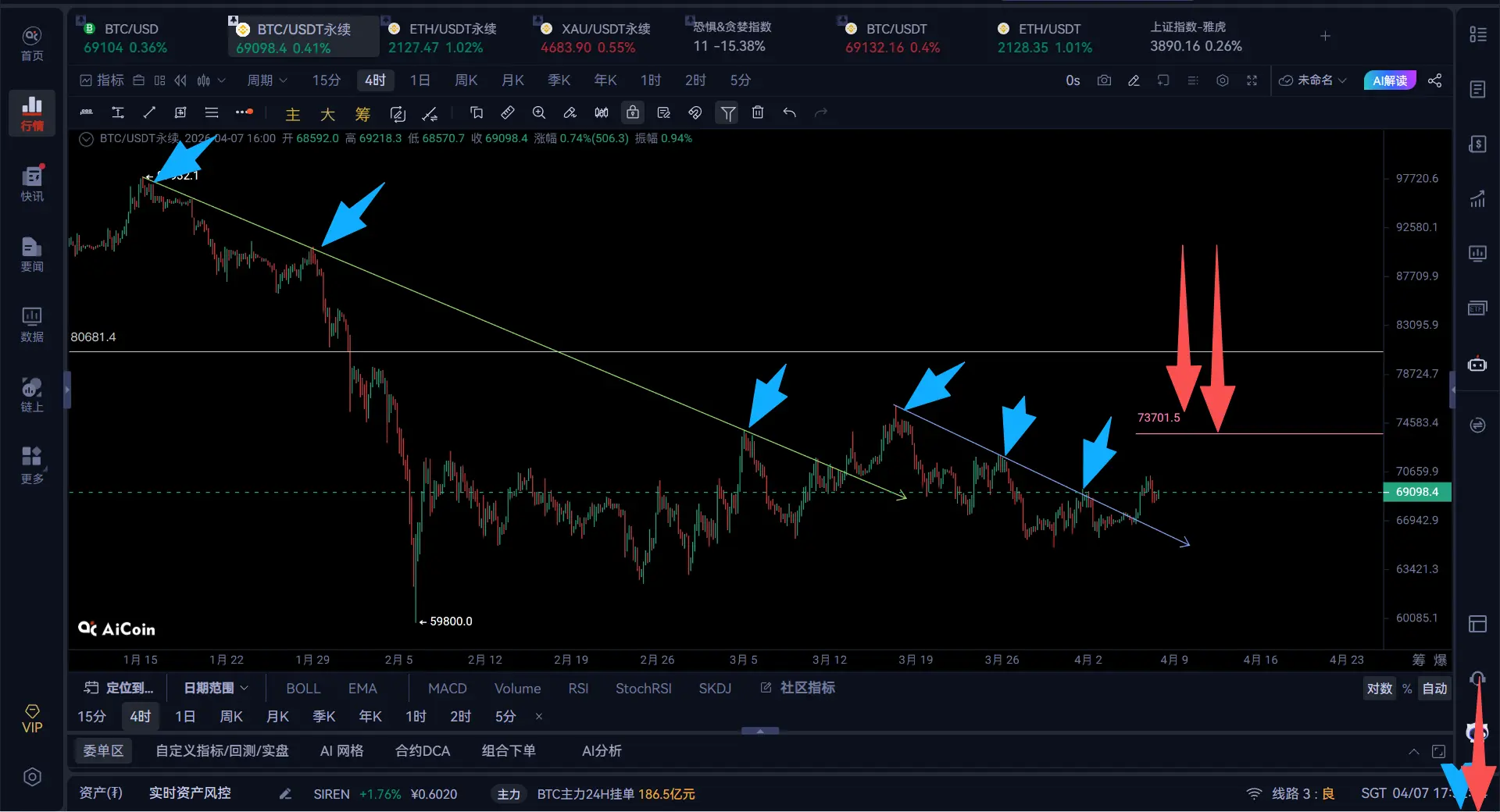
Task: Open the more drawing tools dots
Action: tap(245, 112)
